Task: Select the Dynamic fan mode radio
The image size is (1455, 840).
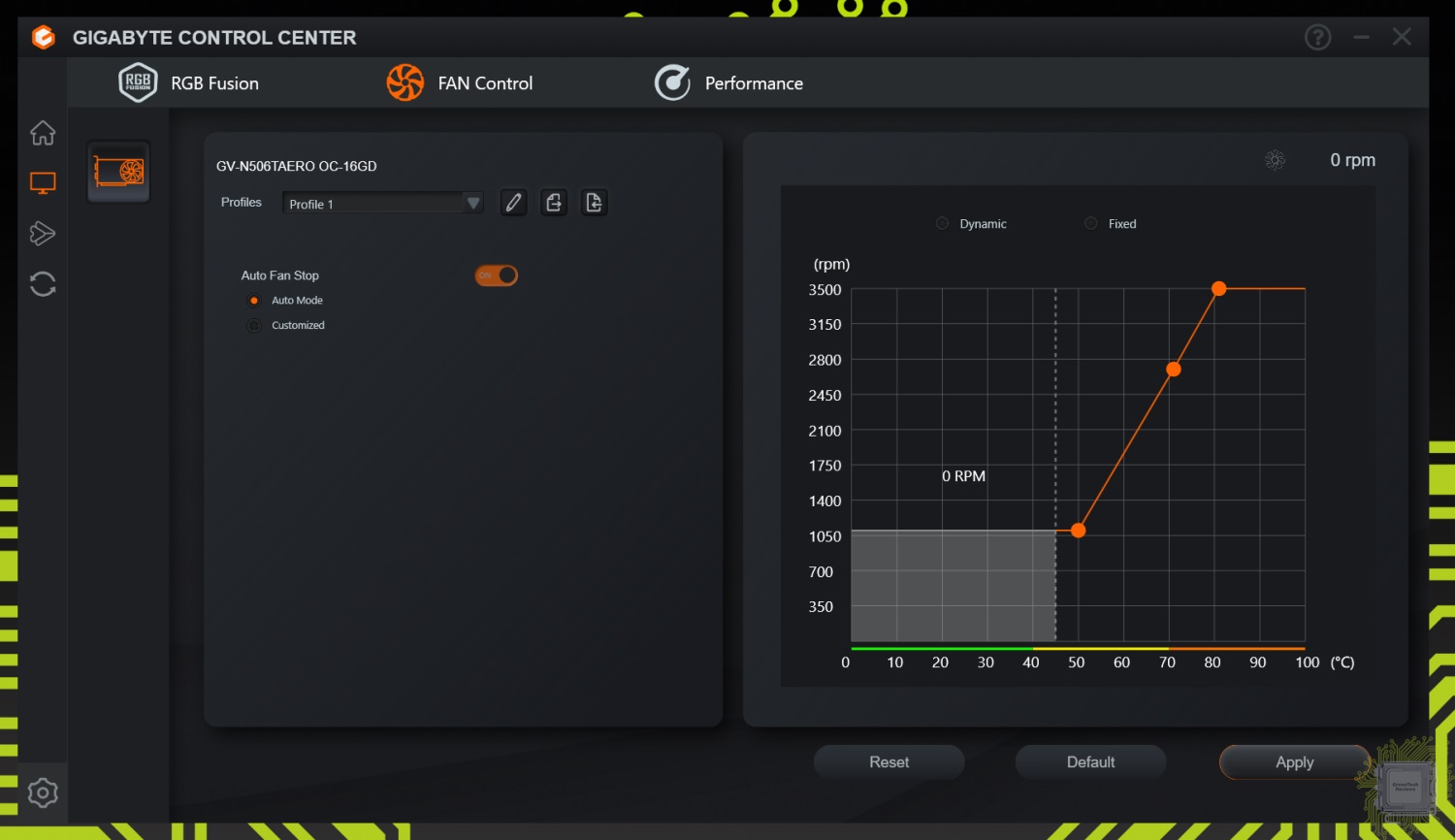Action: coord(942,223)
